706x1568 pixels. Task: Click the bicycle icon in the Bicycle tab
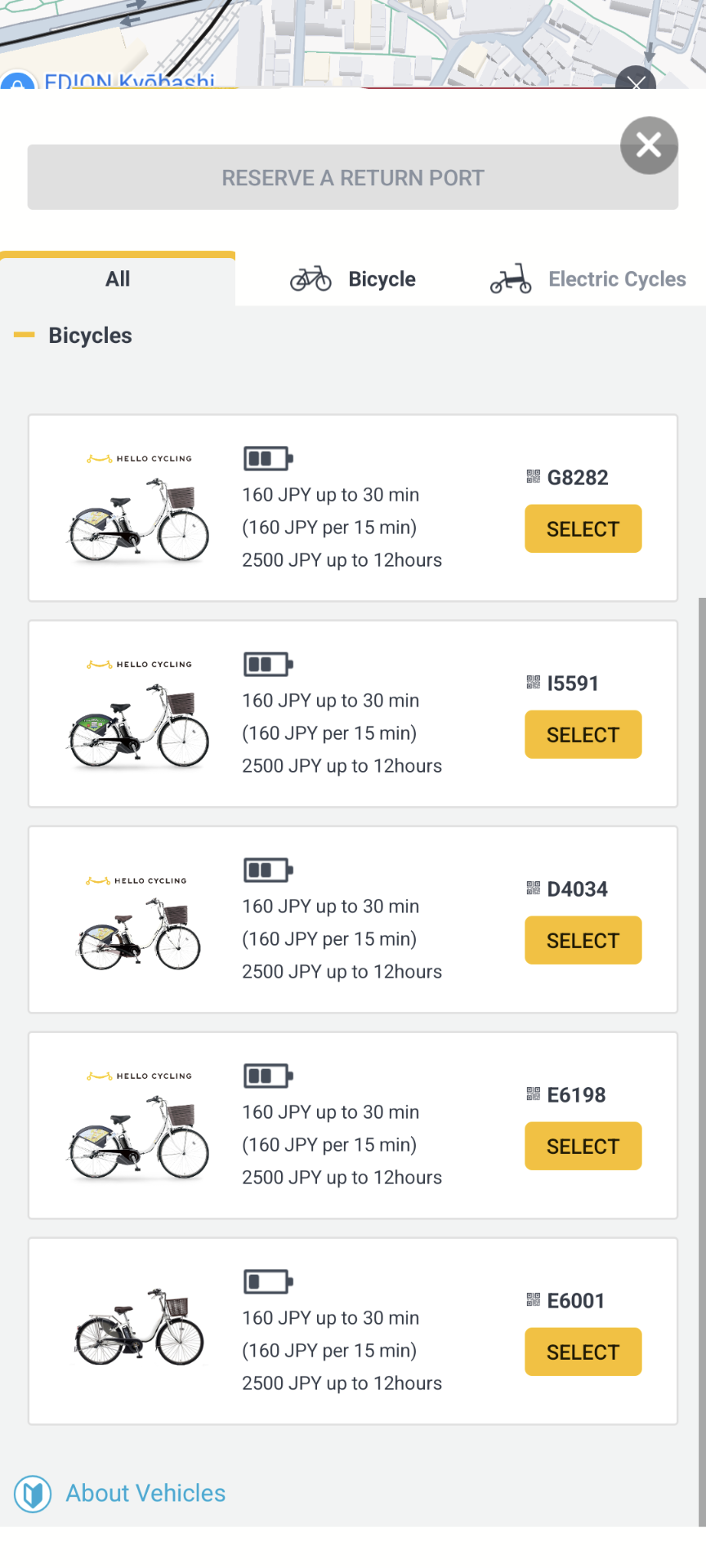click(x=311, y=279)
